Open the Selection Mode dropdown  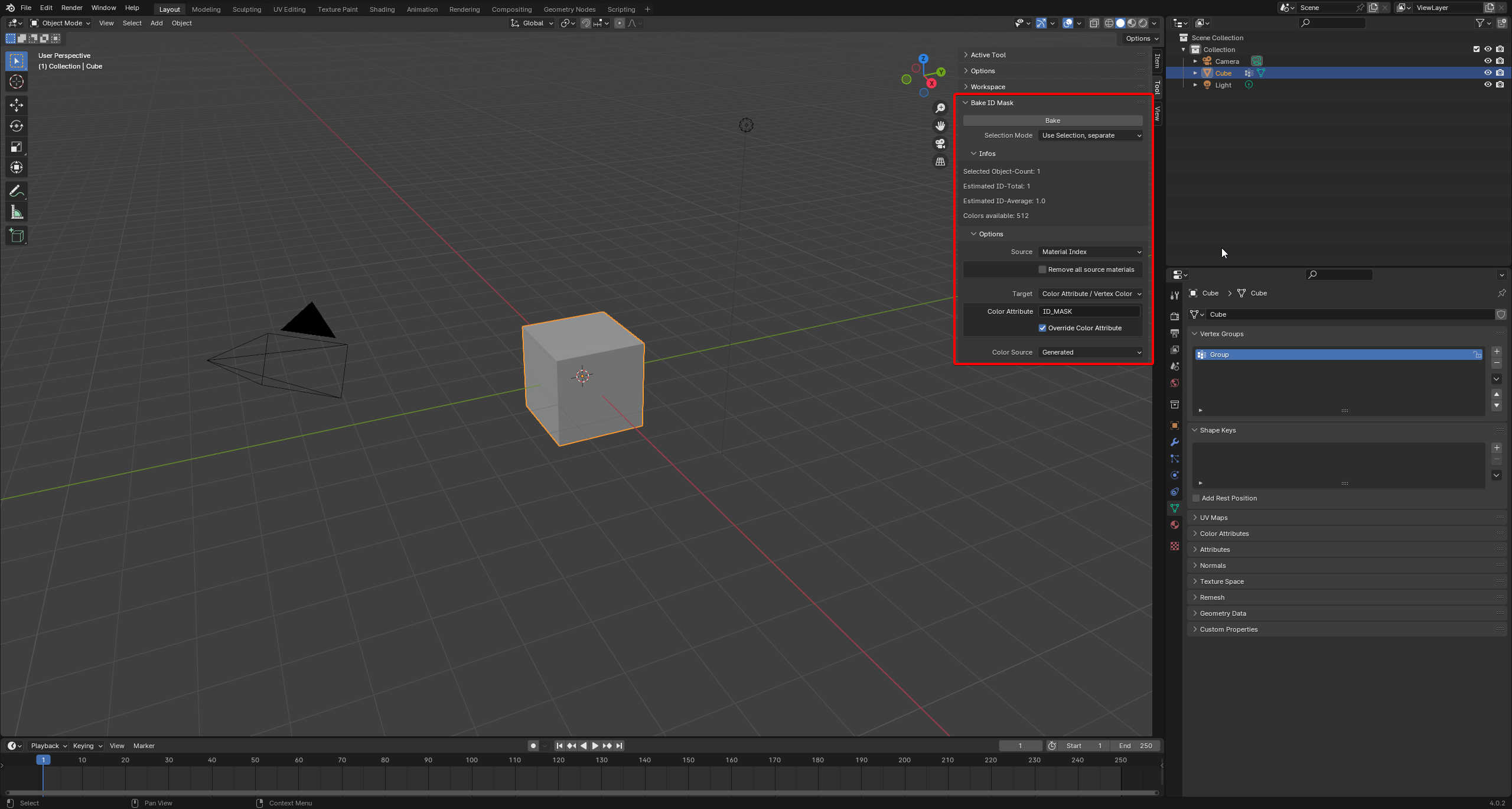[1090, 135]
